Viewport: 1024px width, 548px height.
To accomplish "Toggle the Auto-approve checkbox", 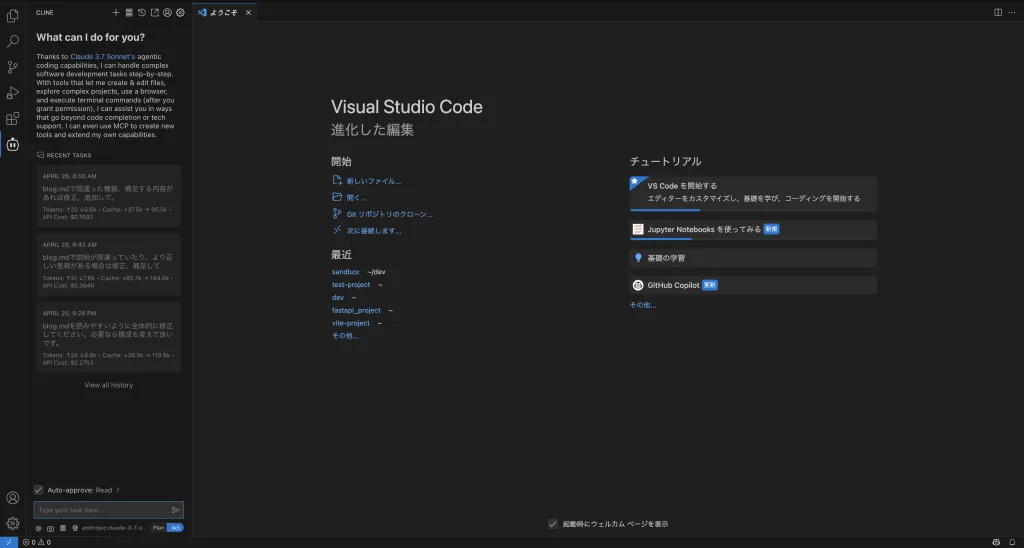I will [39, 490].
